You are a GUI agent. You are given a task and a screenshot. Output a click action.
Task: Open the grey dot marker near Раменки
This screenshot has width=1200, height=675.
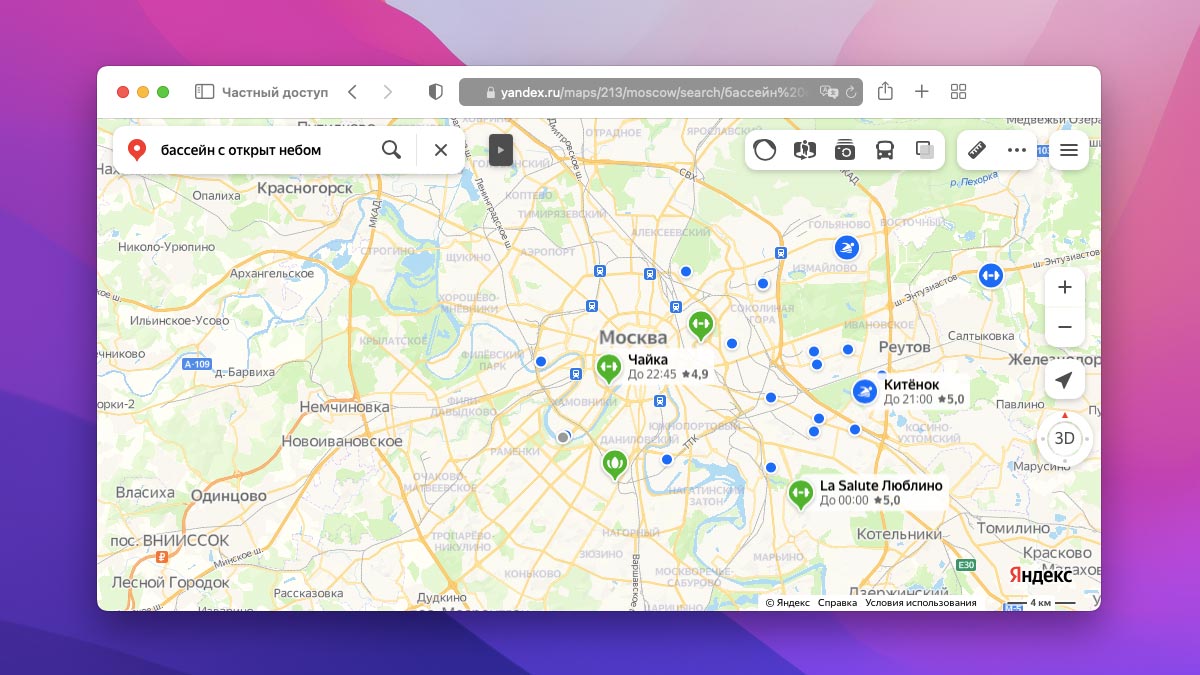coord(563,437)
